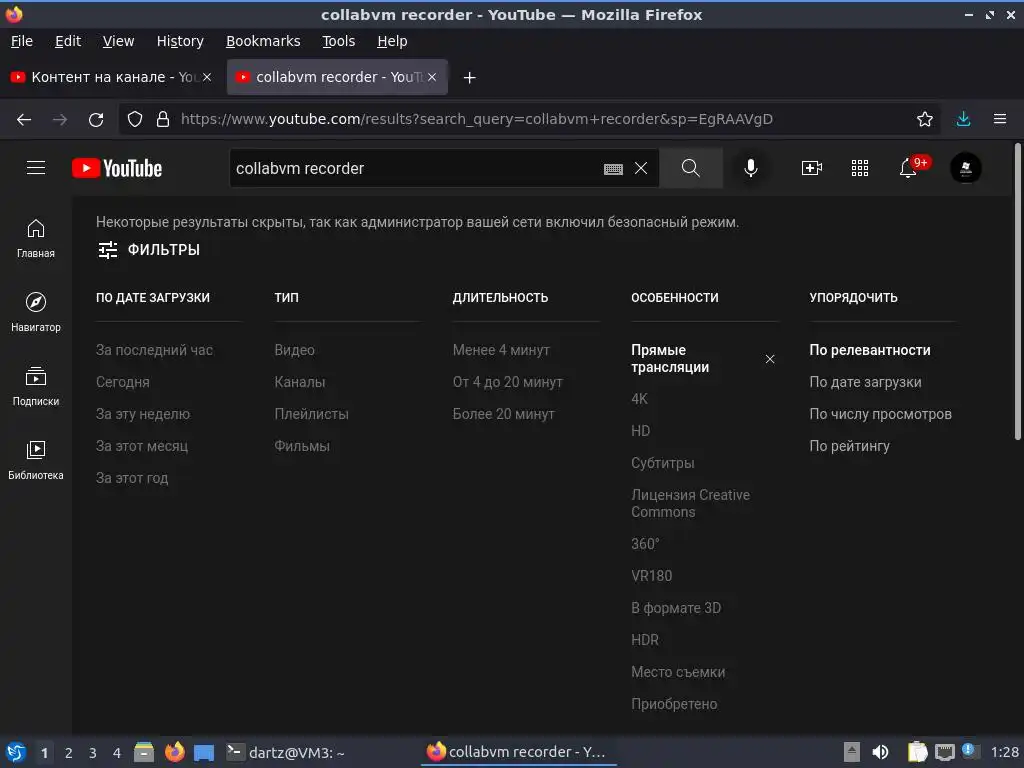The height and width of the screenshot is (768, 1024).
Task: Open the Tools menu
Action: (x=338, y=41)
